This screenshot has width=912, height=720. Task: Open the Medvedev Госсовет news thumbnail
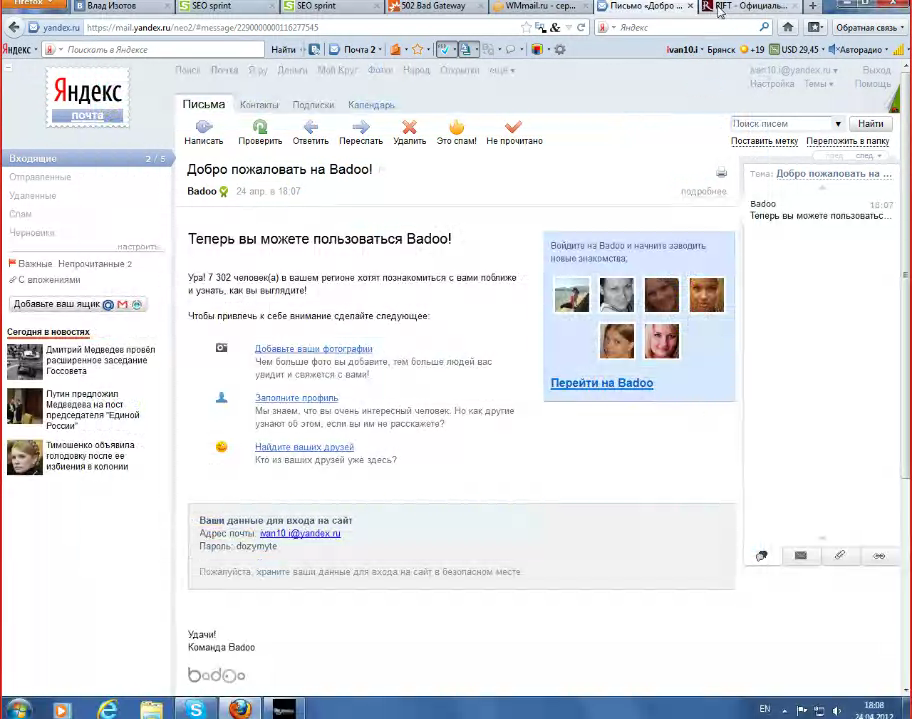(x=24, y=362)
